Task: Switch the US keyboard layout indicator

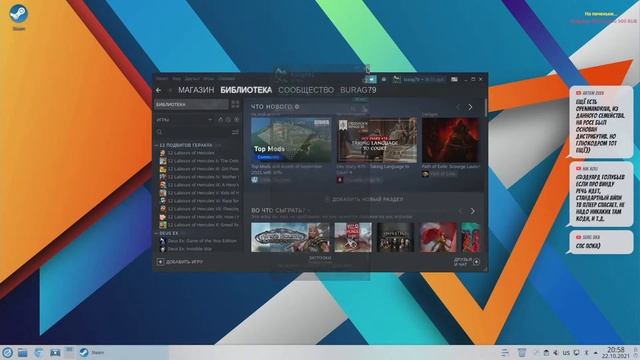Action: (566, 353)
